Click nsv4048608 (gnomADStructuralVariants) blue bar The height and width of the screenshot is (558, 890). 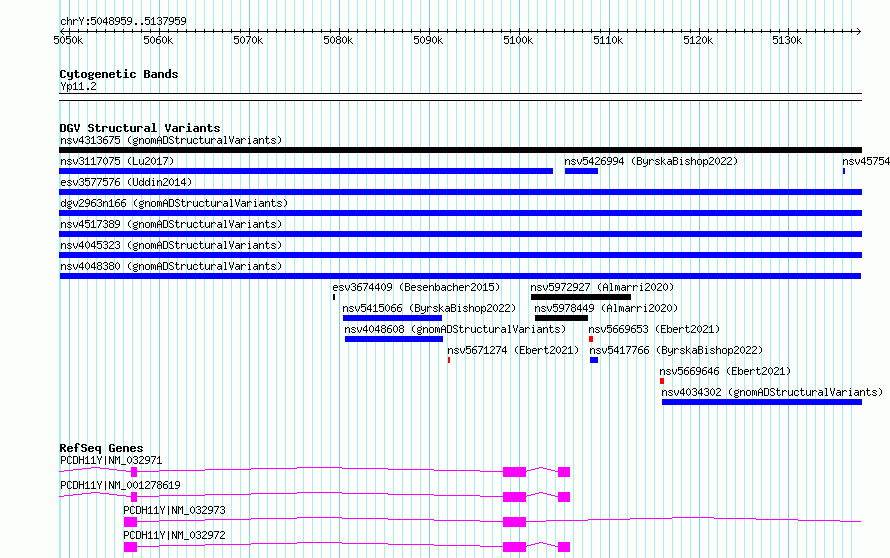click(x=394, y=339)
